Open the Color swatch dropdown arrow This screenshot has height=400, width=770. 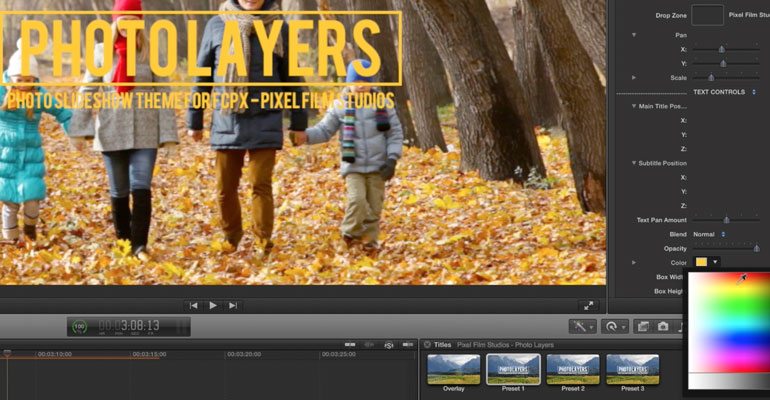pos(715,262)
